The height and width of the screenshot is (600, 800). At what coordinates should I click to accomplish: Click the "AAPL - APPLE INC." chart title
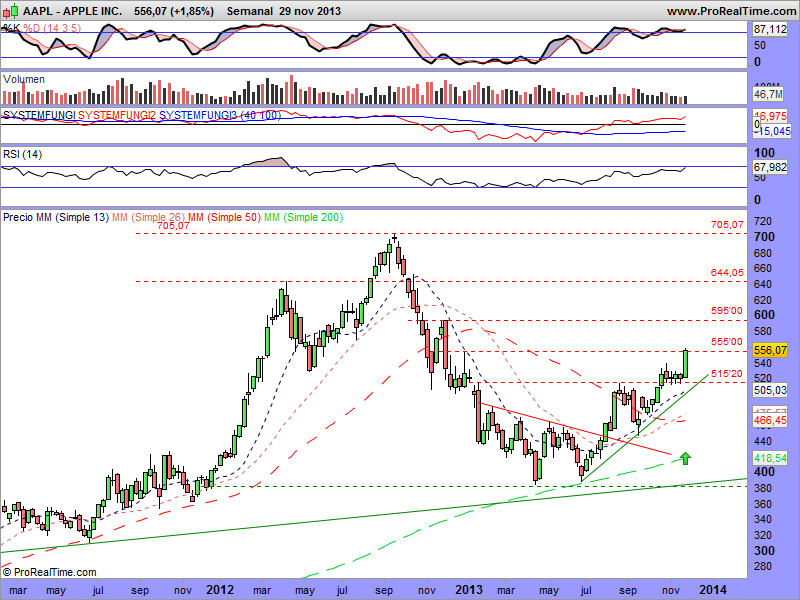[x=72, y=11]
